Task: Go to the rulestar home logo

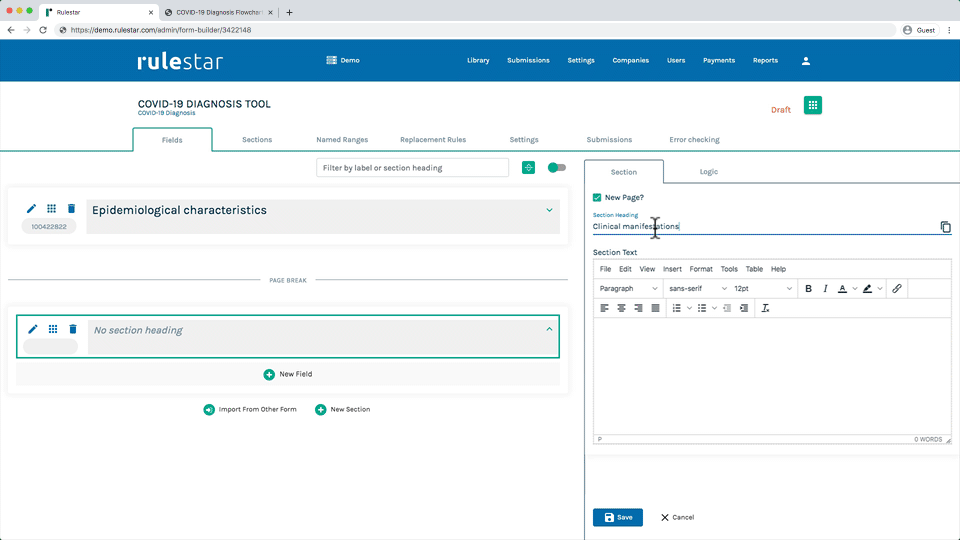Action: (x=180, y=61)
